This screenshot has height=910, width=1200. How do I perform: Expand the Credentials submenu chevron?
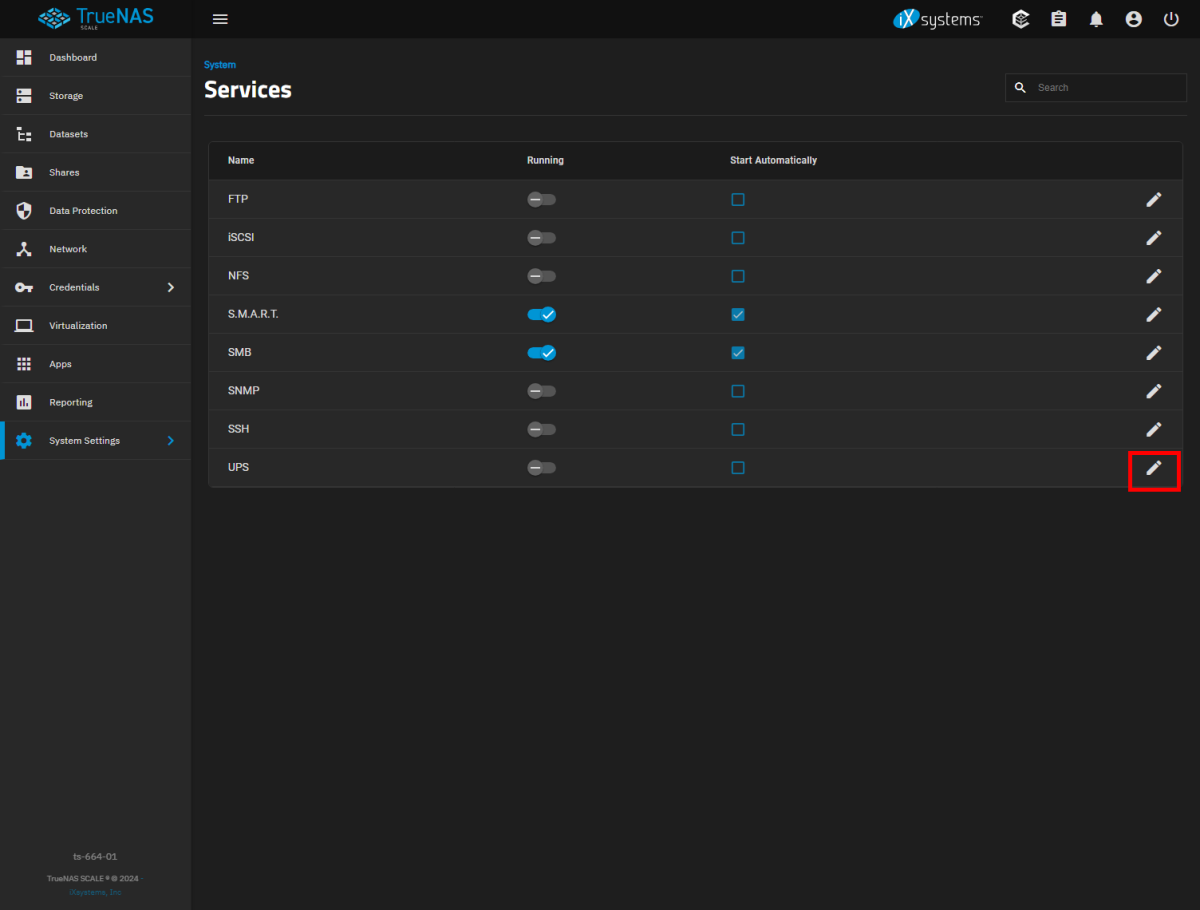[x=171, y=288]
